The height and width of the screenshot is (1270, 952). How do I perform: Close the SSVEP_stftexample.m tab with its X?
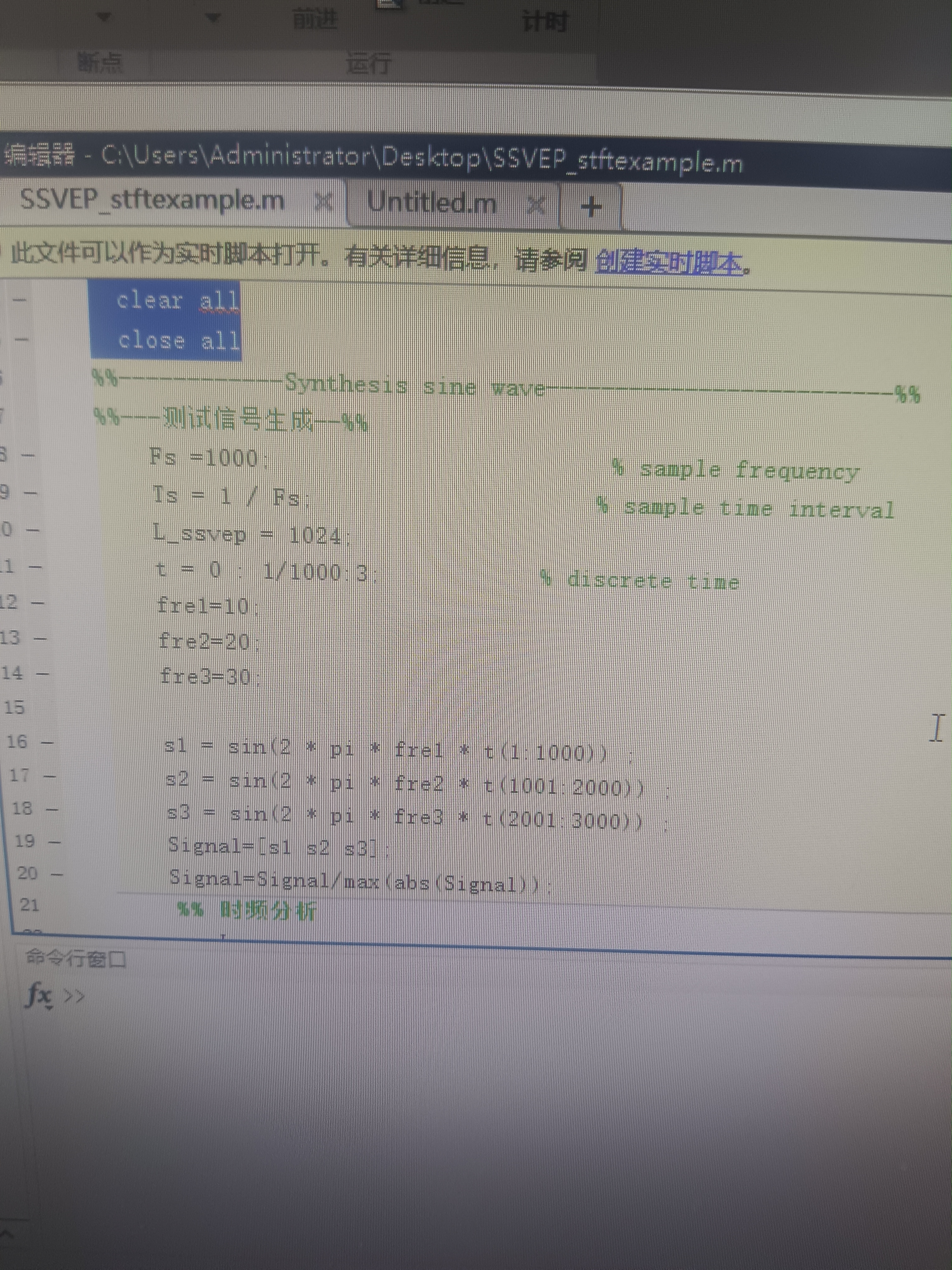click(324, 202)
